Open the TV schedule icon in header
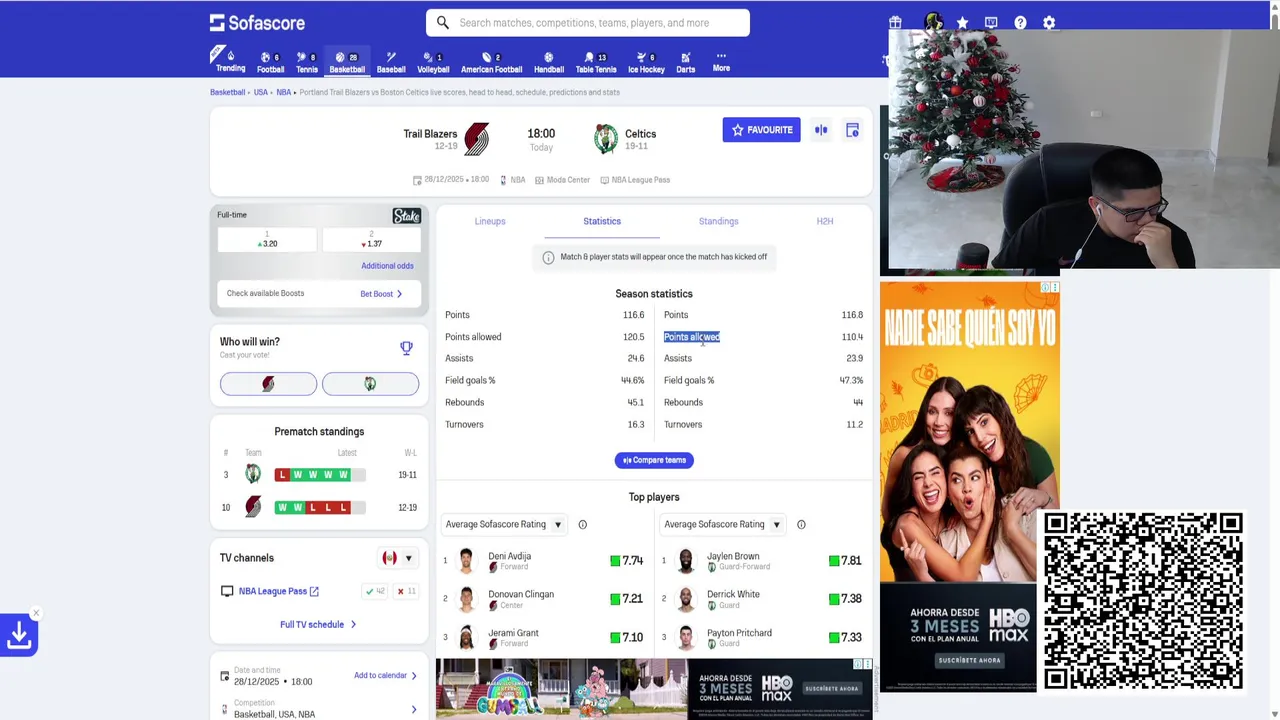Screen dimensions: 1280x720 click(991, 22)
